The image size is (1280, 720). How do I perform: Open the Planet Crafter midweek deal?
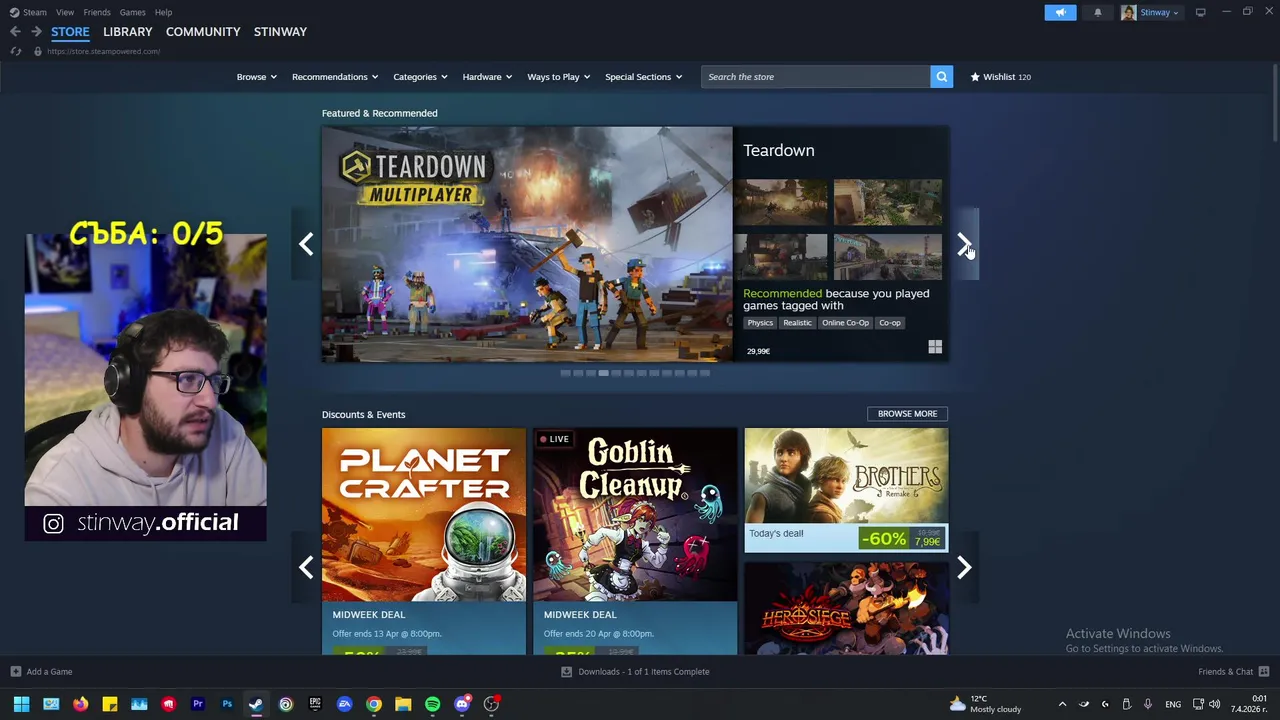point(424,541)
